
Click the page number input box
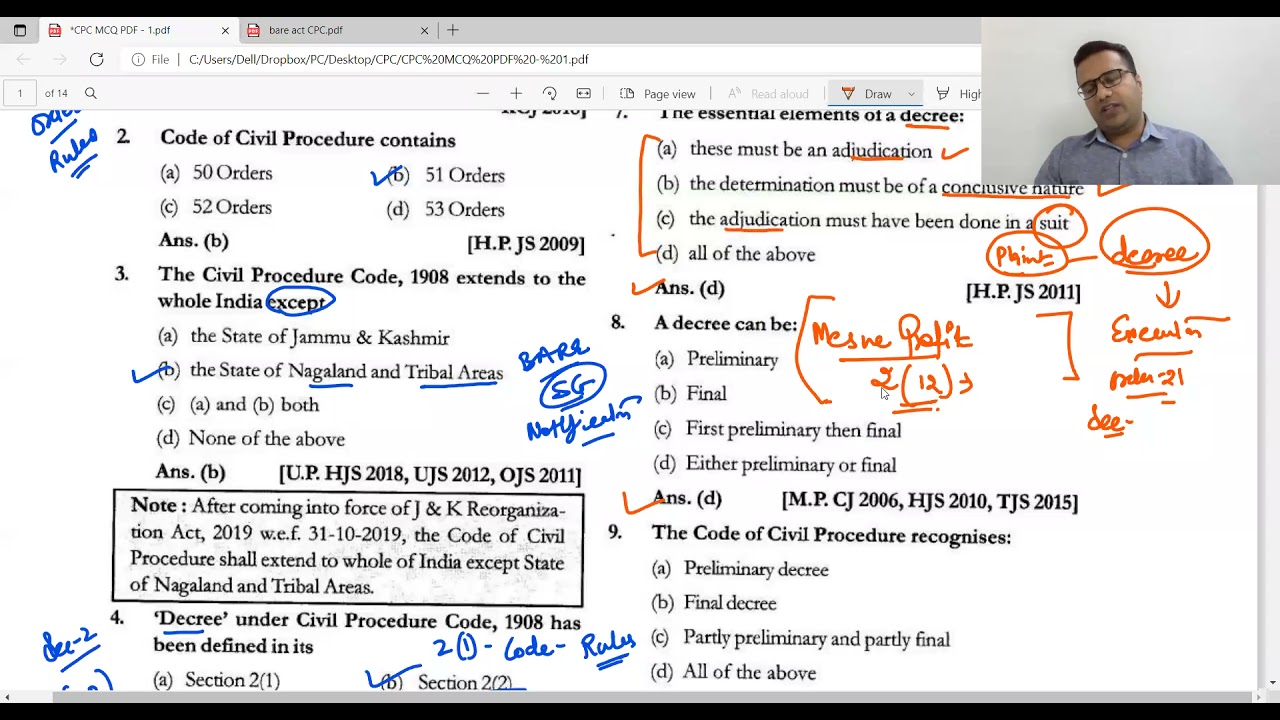click(x=19, y=93)
